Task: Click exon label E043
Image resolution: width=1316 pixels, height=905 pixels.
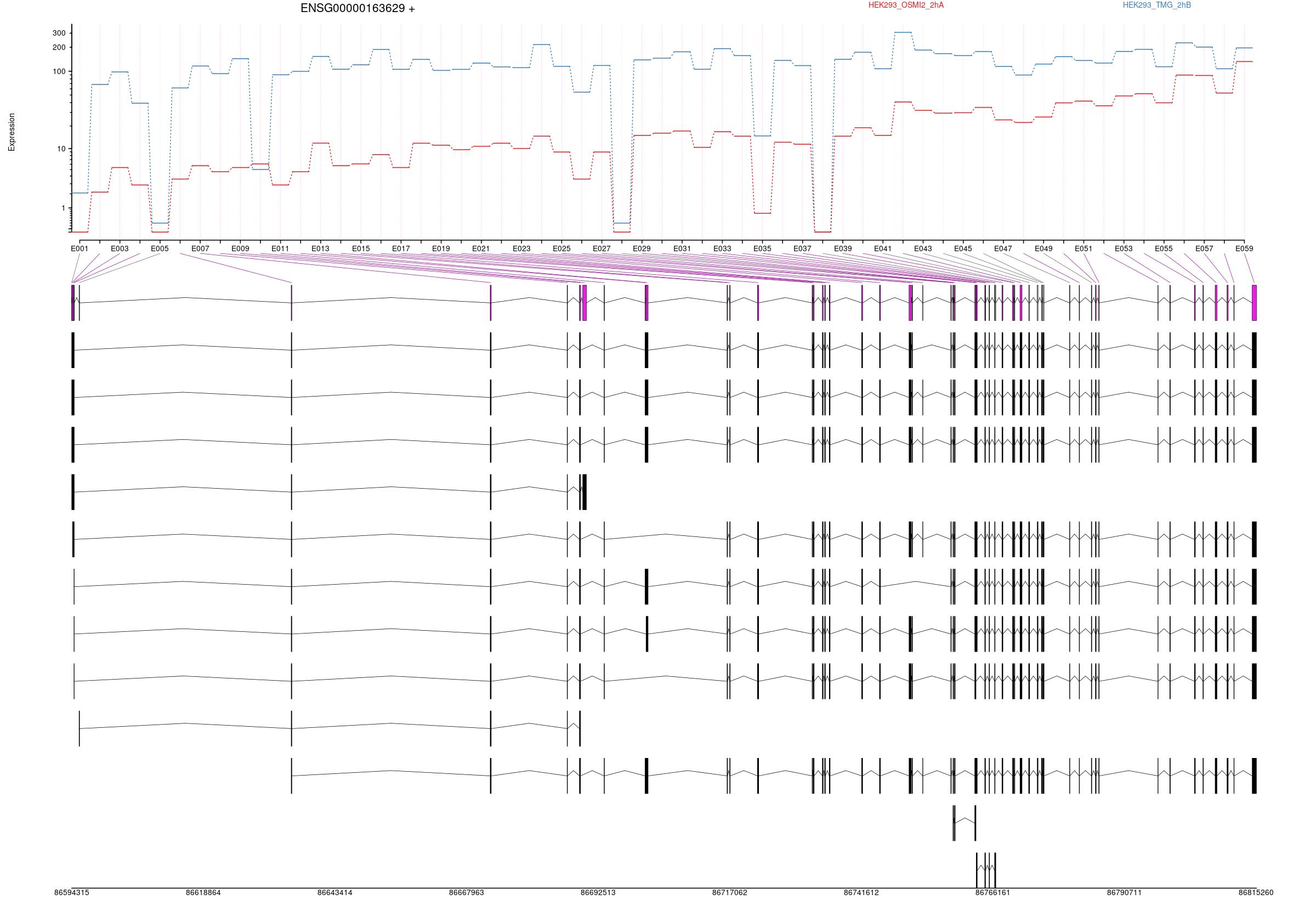Action: (x=923, y=248)
